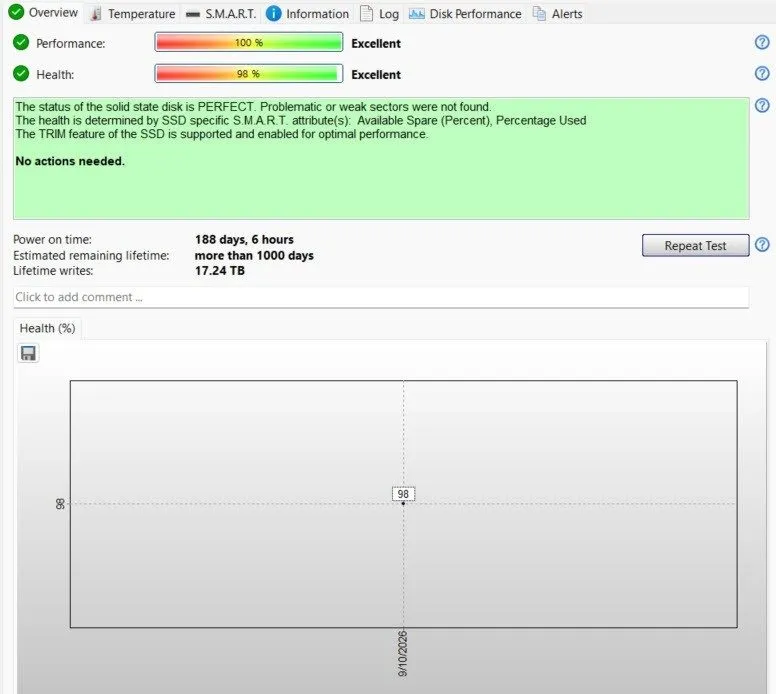Click the Excellent label next to Performance

coord(376,44)
